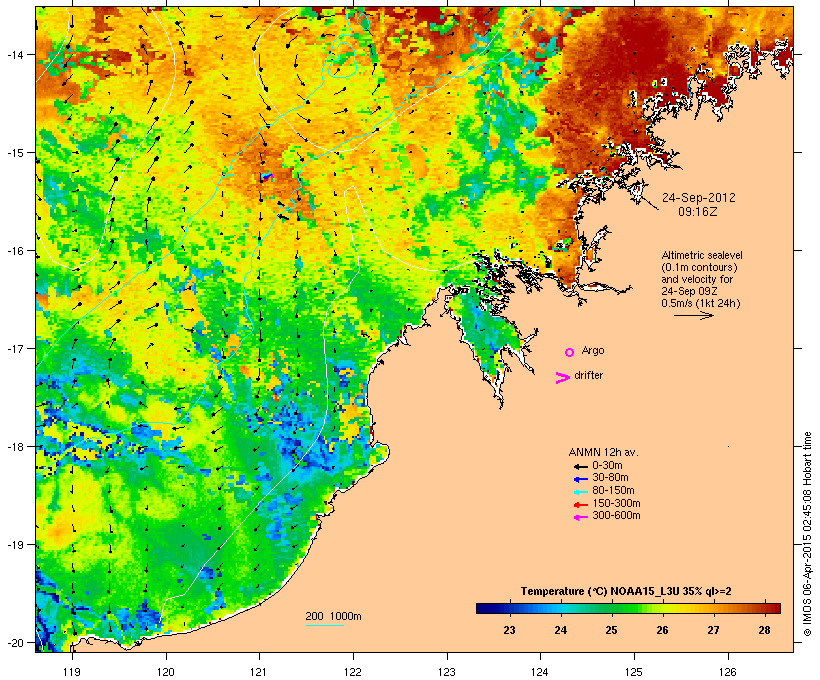The width and height of the screenshot is (820, 680).
Task: Click longitude axis label 119
Action: (x=72, y=672)
